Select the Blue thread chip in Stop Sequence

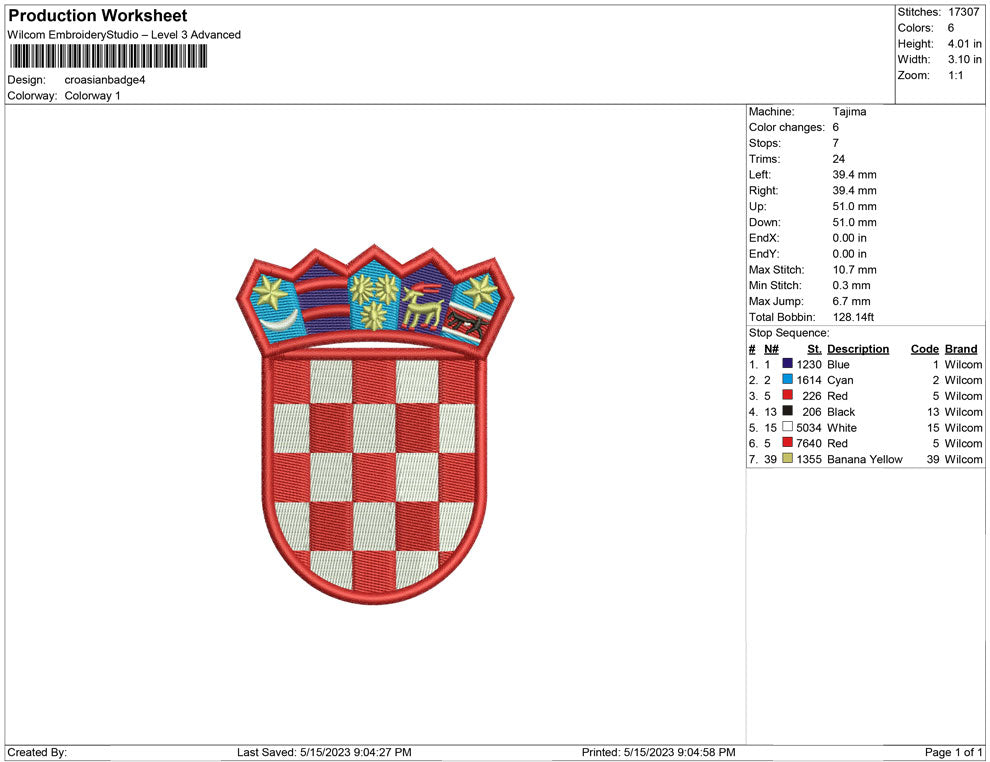(x=788, y=364)
